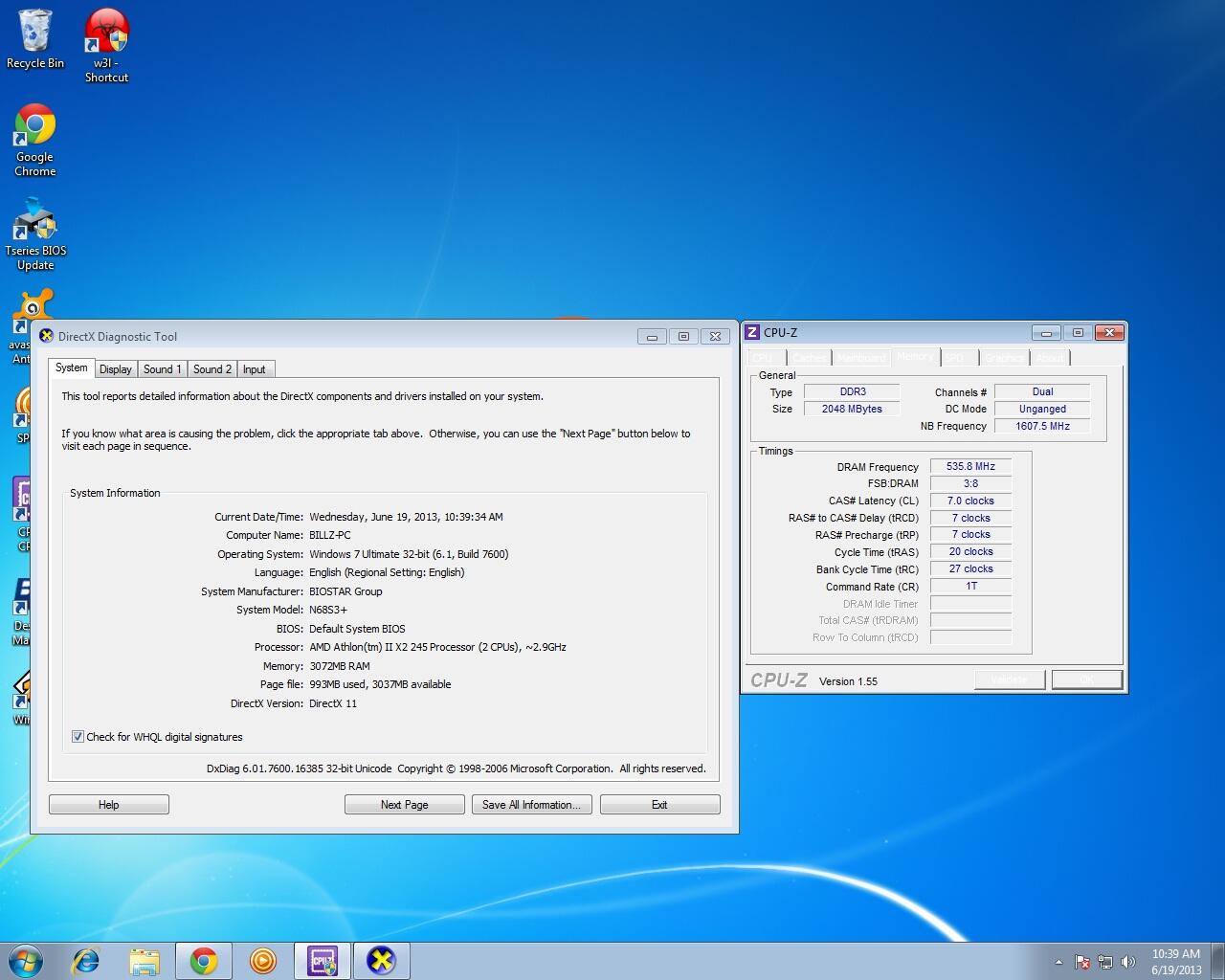Click the Size field 2048 MBytes
1225x980 pixels.
(852, 410)
